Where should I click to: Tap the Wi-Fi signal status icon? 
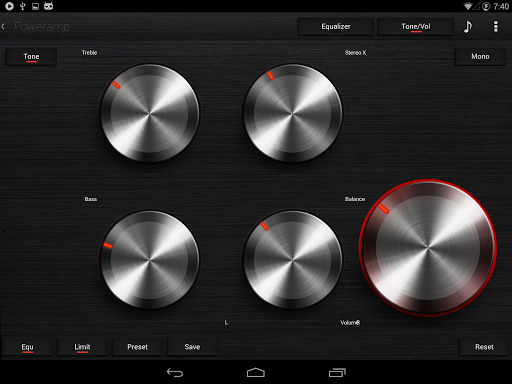point(468,6)
